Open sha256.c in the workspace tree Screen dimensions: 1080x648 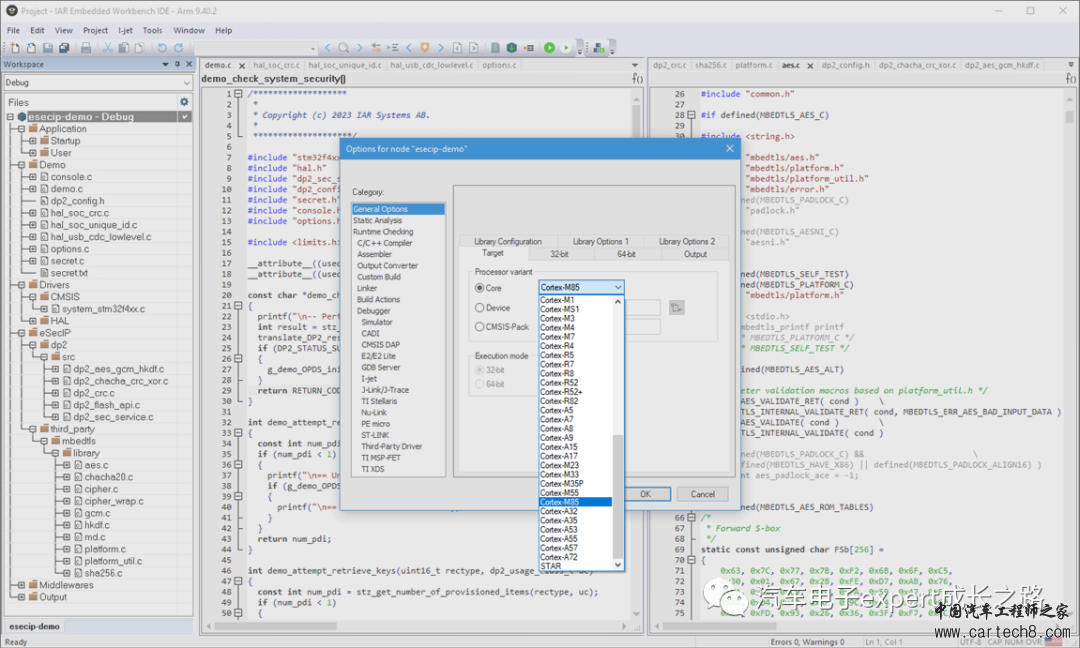tap(103, 573)
